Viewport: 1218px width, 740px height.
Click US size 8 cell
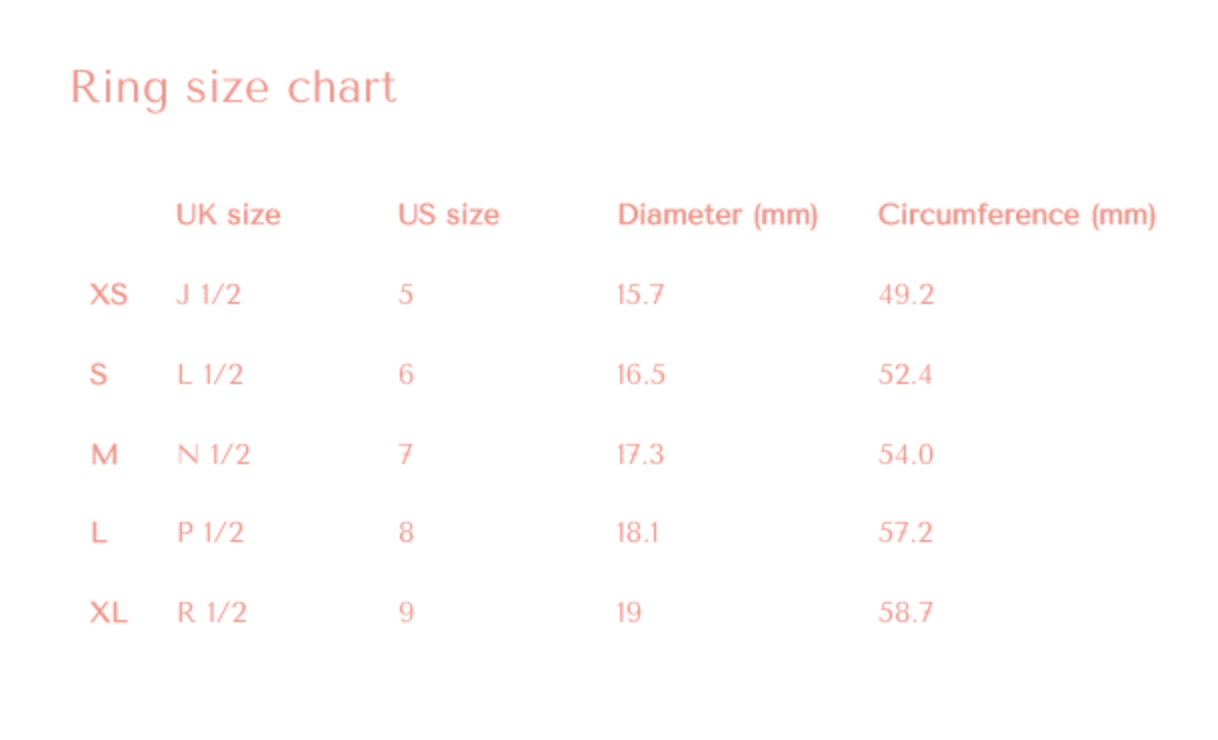point(405,533)
